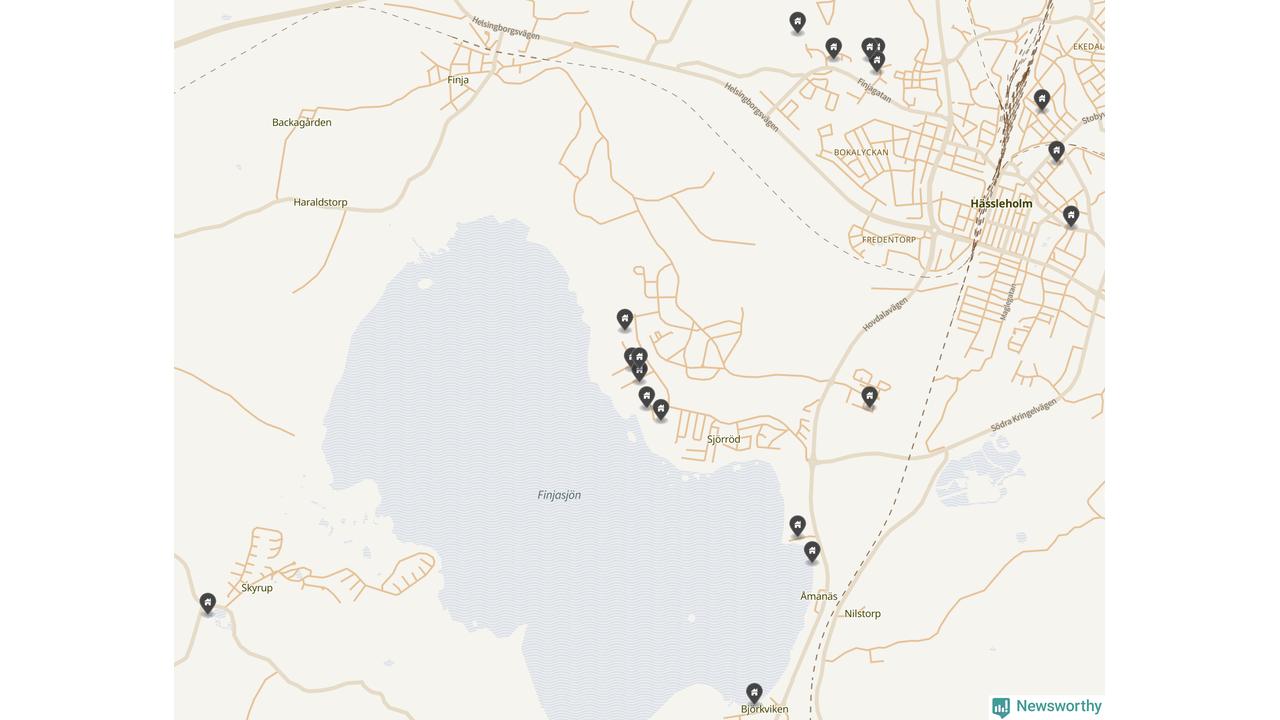Select the house marker nearest the Ekedal label
The width and height of the screenshot is (1280, 720).
click(1041, 99)
